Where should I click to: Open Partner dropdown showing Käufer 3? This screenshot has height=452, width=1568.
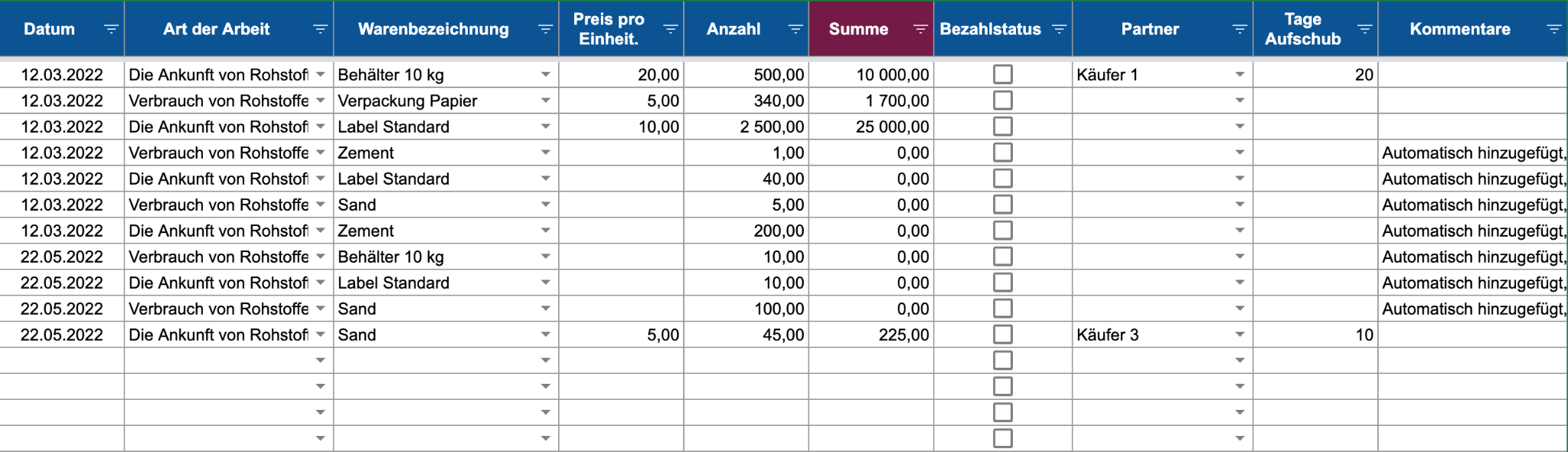click(1240, 335)
